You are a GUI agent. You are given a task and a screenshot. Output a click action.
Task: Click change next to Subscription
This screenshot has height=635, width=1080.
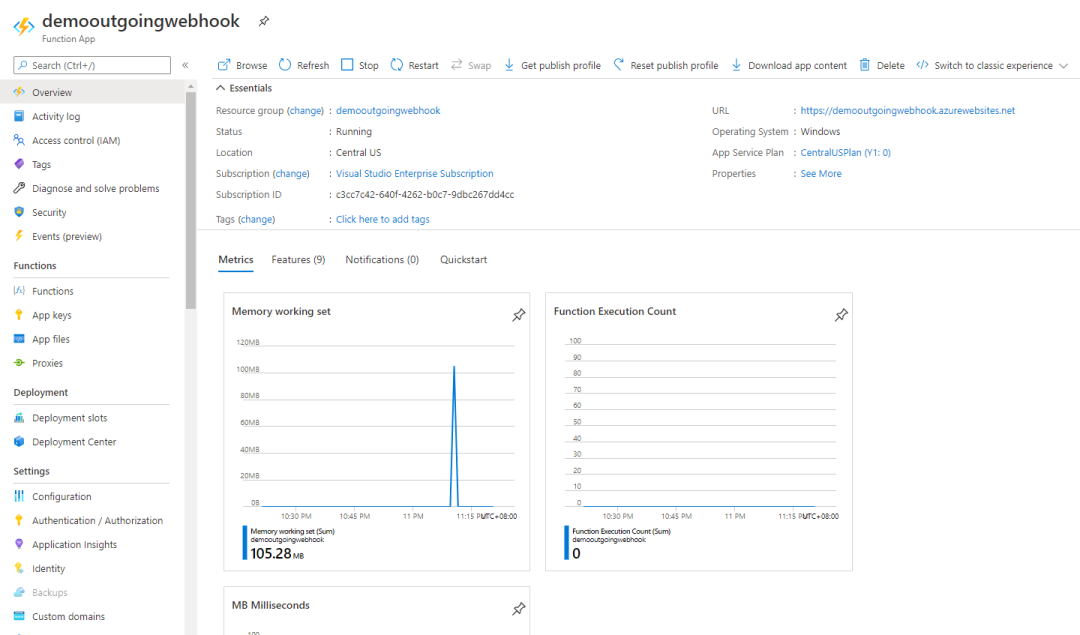click(291, 174)
